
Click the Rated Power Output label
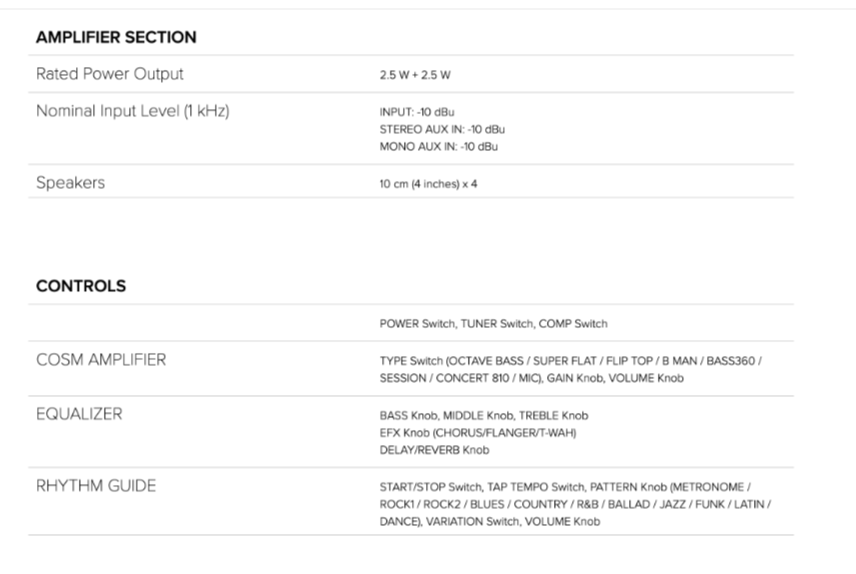(110, 74)
